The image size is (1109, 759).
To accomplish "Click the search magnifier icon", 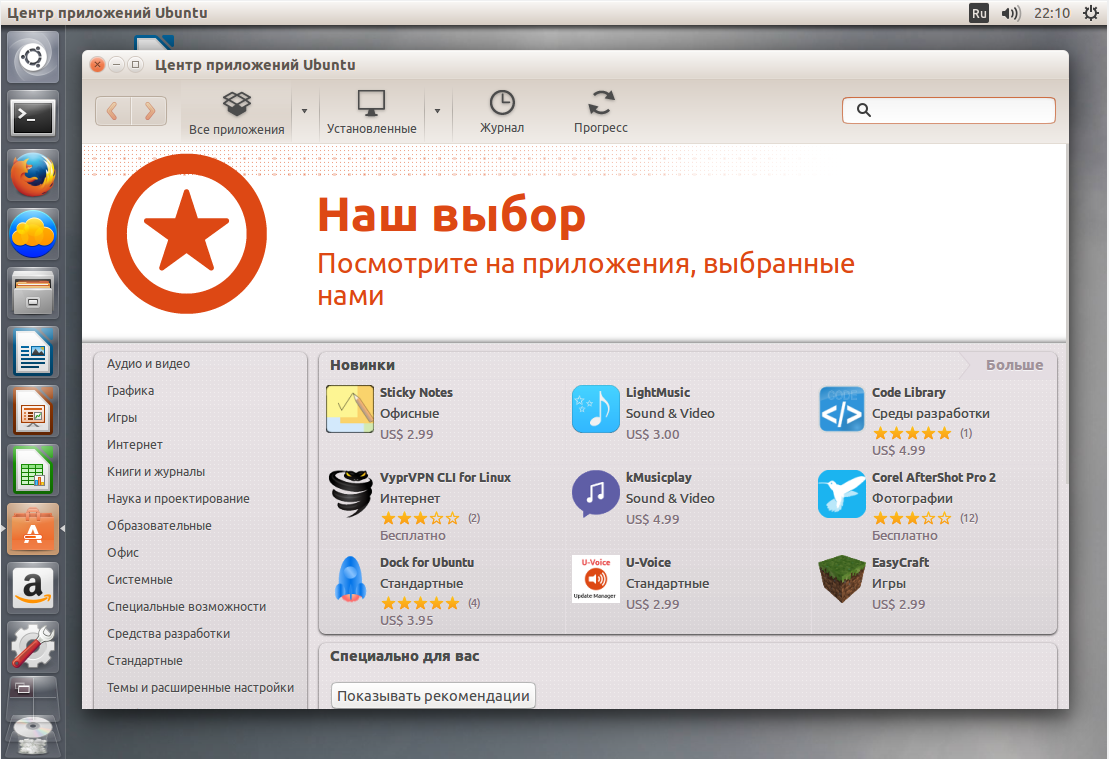I will tap(864, 110).
